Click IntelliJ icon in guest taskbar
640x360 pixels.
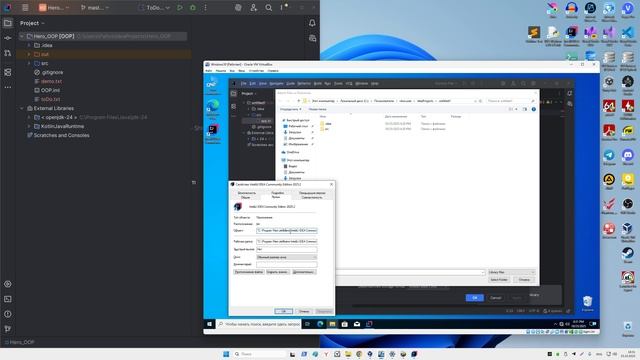(x=369, y=324)
